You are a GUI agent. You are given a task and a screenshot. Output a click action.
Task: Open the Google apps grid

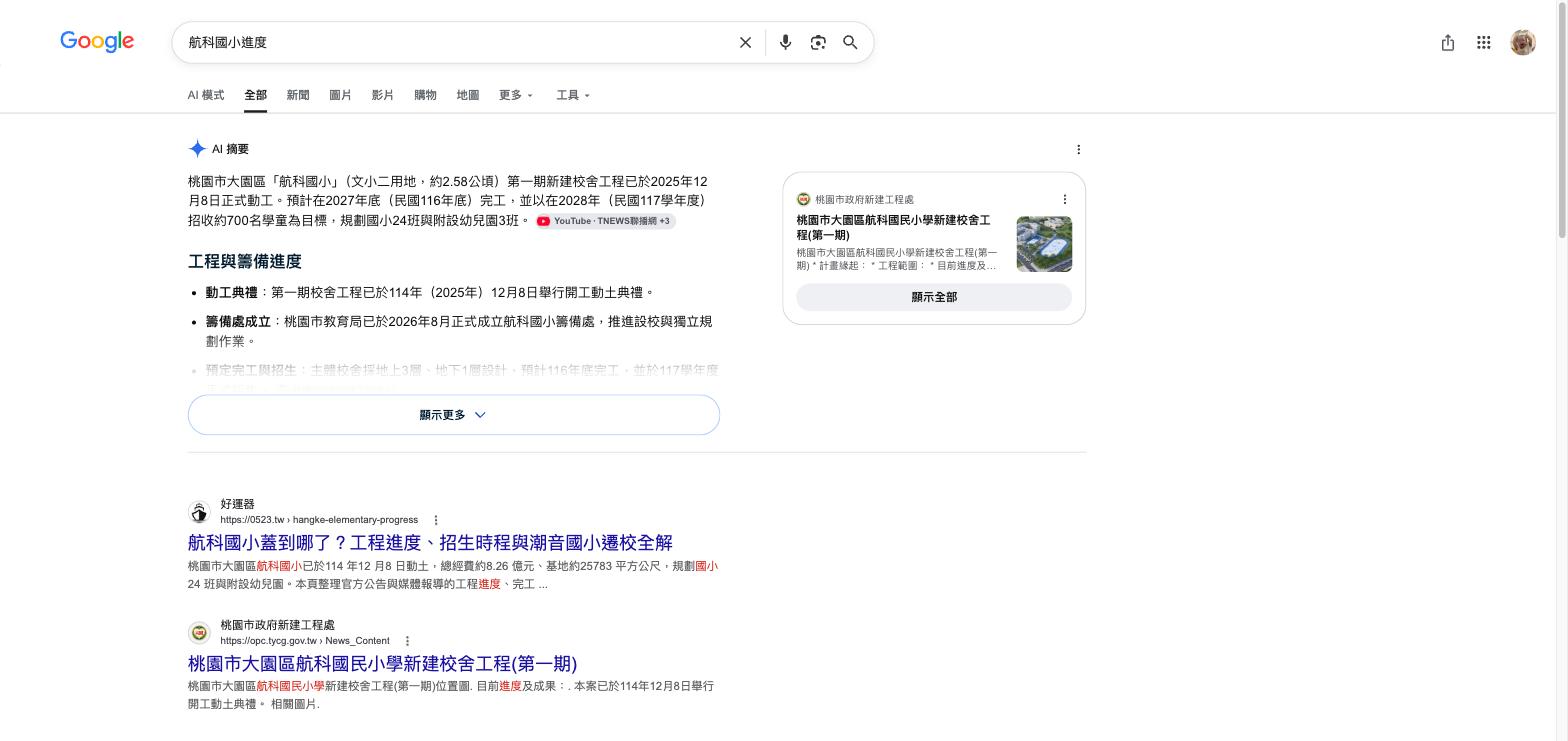(x=1484, y=42)
